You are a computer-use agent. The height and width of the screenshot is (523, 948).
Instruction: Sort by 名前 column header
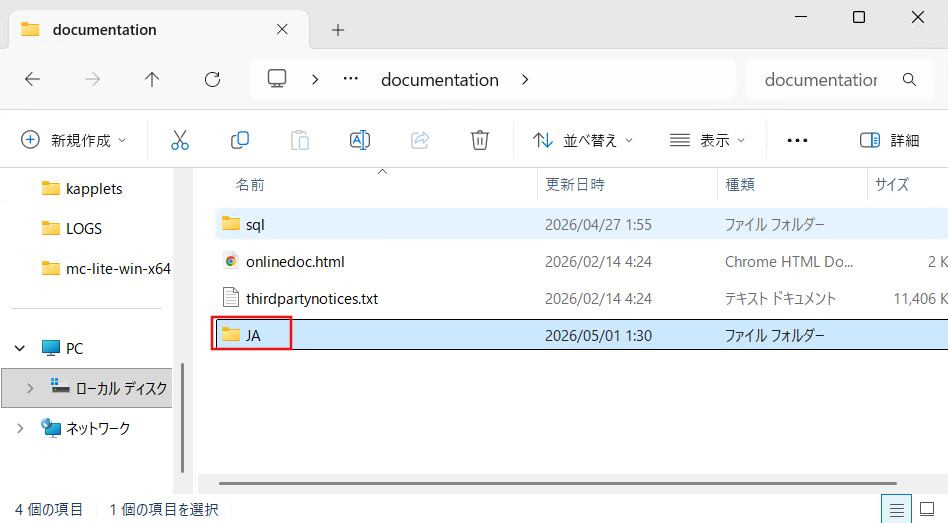coord(376,184)
